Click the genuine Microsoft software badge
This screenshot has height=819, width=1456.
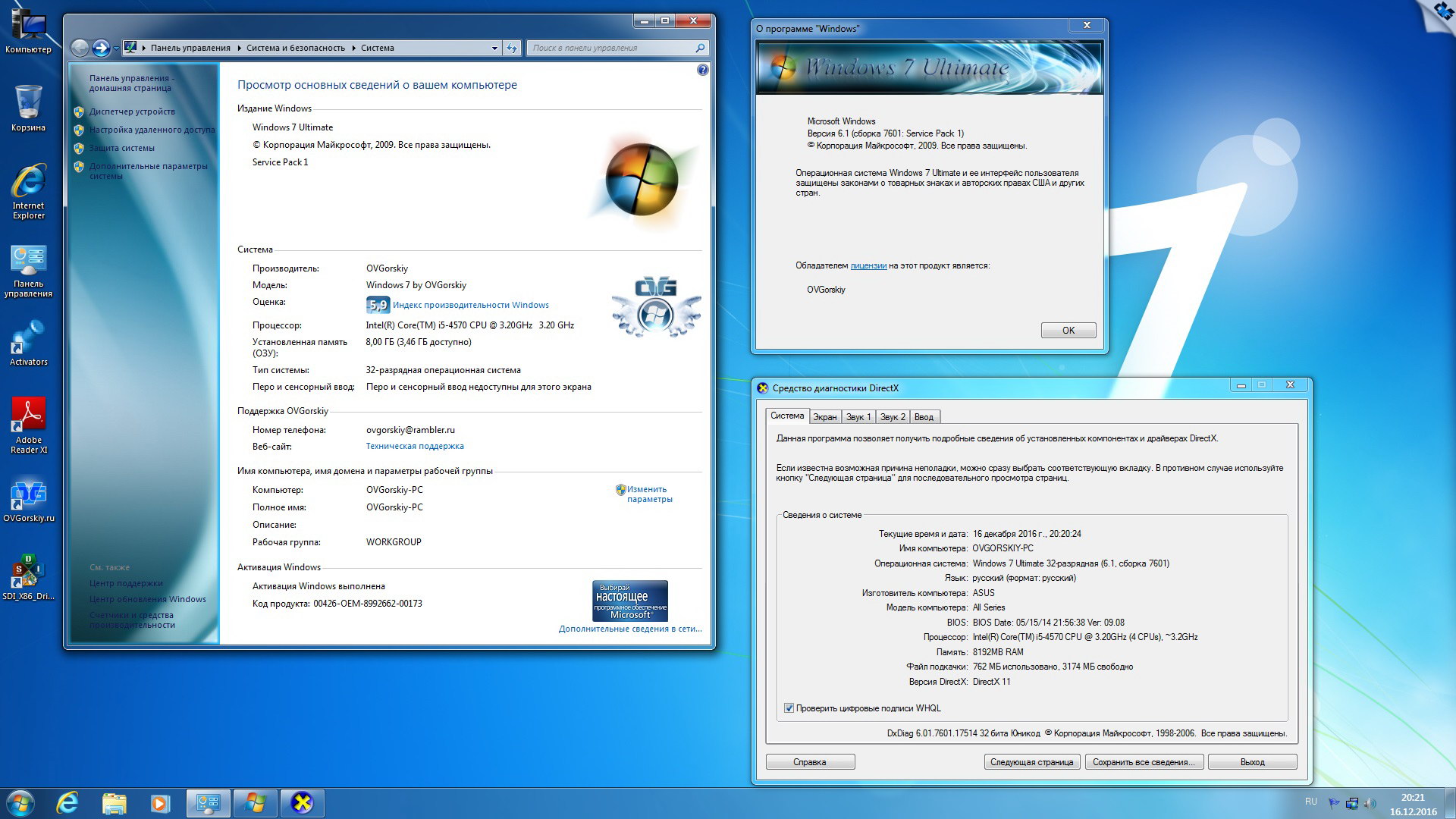tap(629, 601)
